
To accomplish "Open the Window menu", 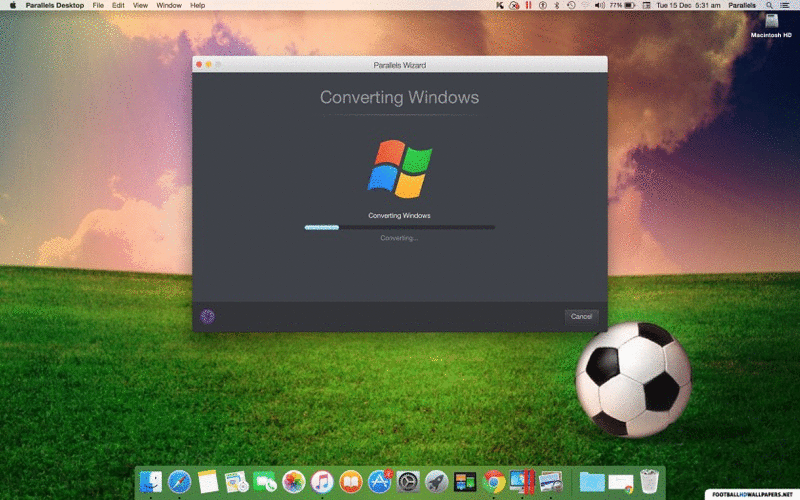I will click(x=169, y=5).
